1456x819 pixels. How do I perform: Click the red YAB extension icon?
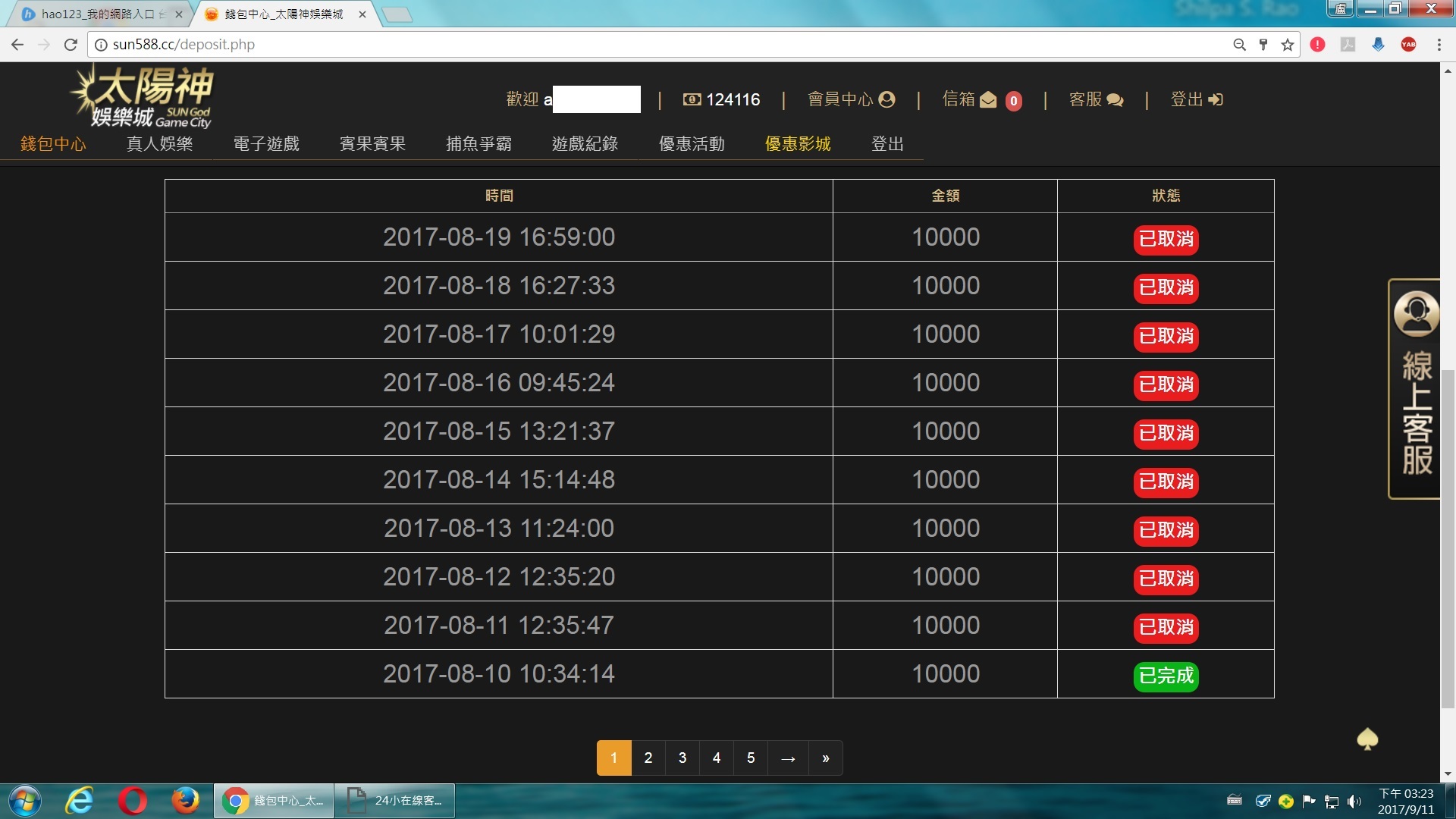point(1408,45)
